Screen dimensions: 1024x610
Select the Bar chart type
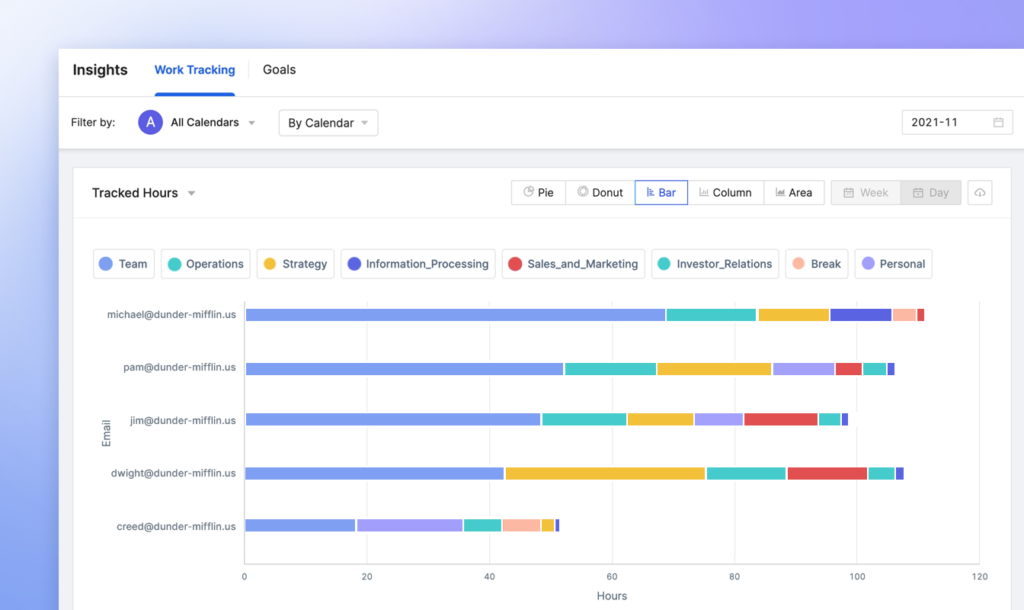tap(661, 193)
